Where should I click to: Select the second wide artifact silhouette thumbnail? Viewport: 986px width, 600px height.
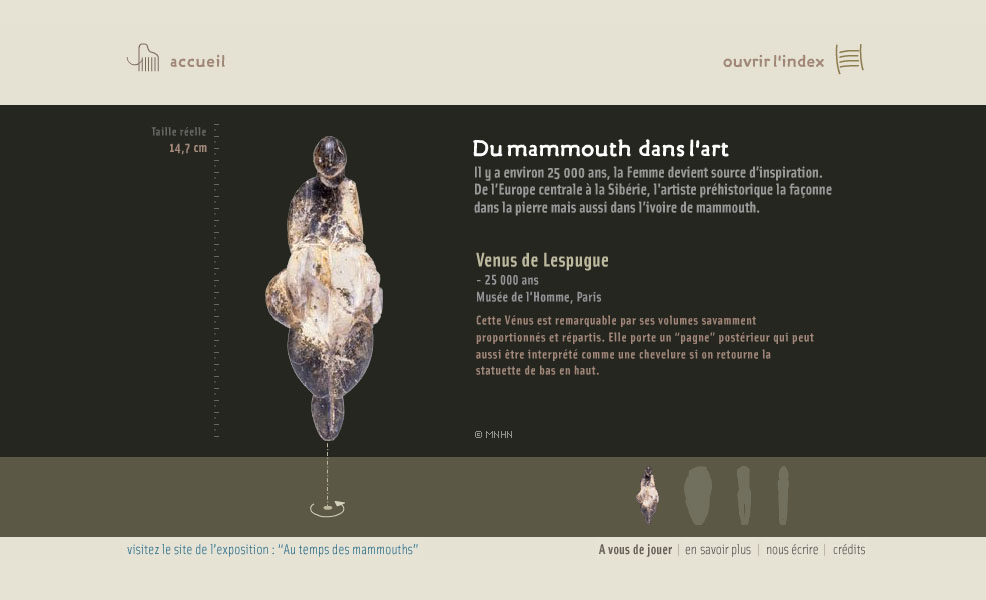click(698, 496)
